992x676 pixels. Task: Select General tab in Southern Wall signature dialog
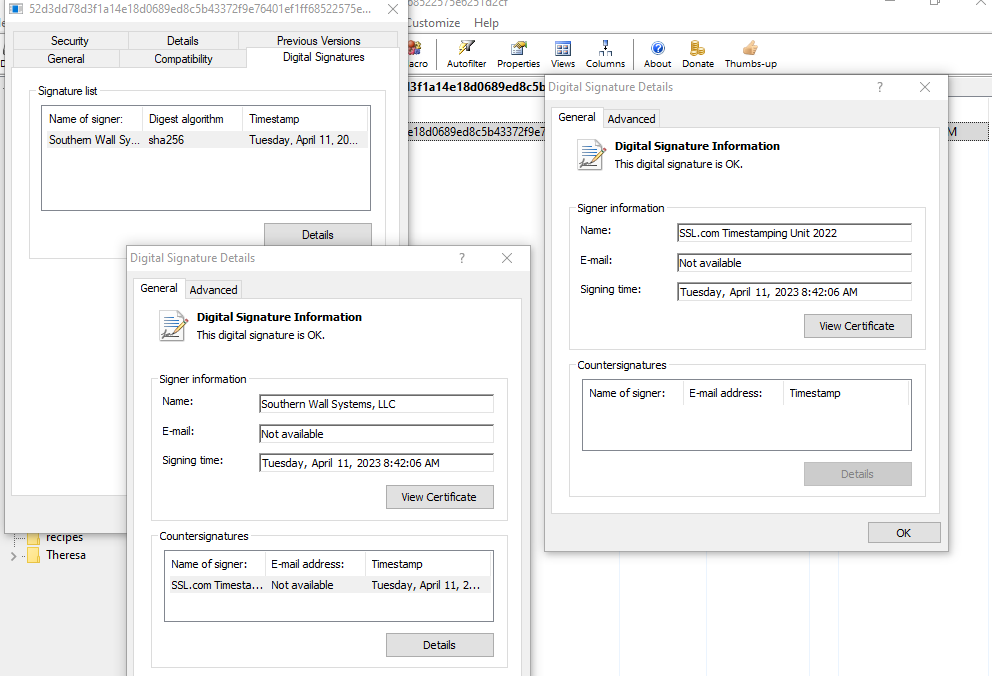click(159, 288)
